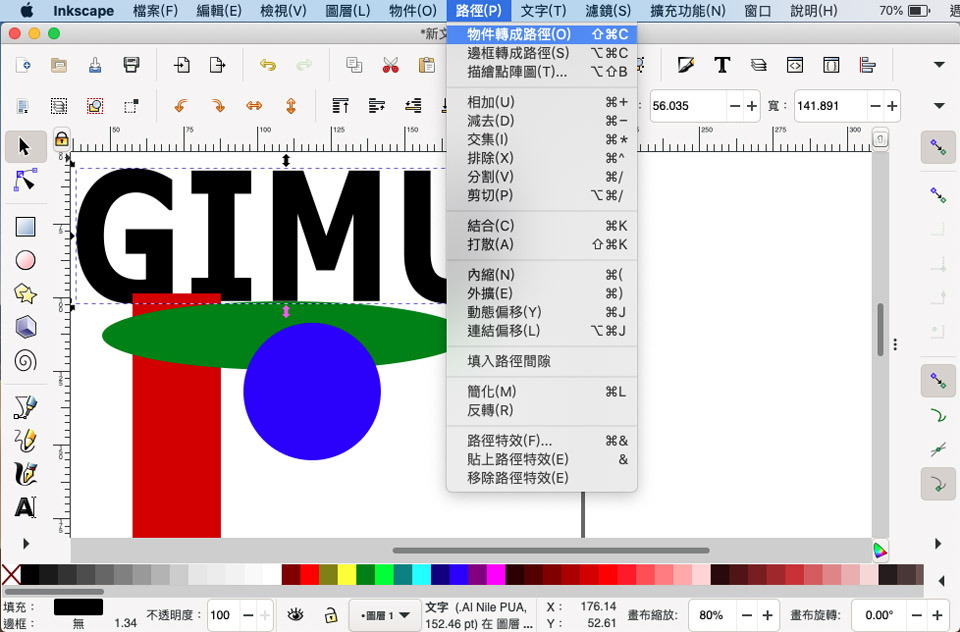Save the document with the save icon
This screenshot has height=632, width=960.
[95, 65]
